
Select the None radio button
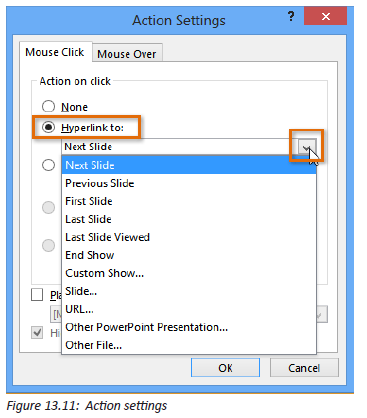(48, 107)
